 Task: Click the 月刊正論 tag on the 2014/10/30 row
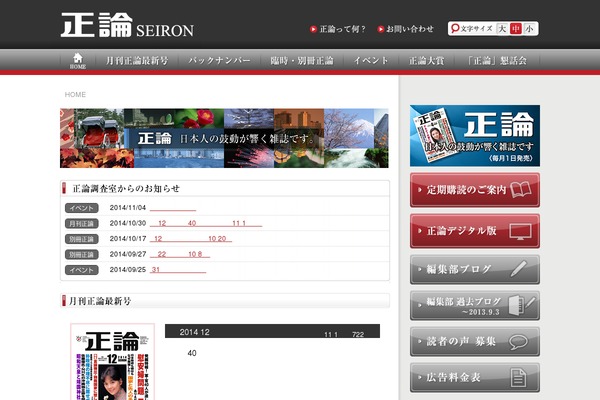pyautogui.click(x=82, y=224)
